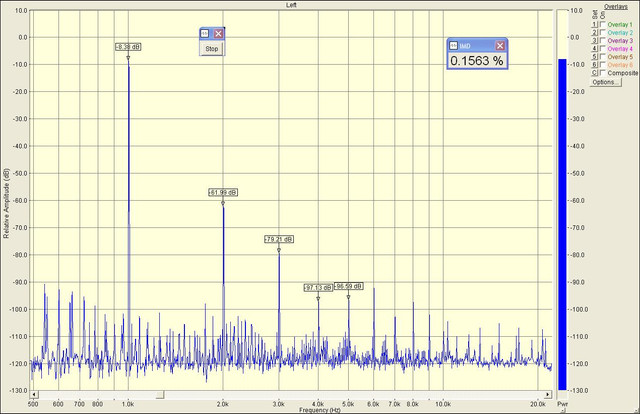
Task: Close the IMD readout window
Action: click(x=500, y=46)
